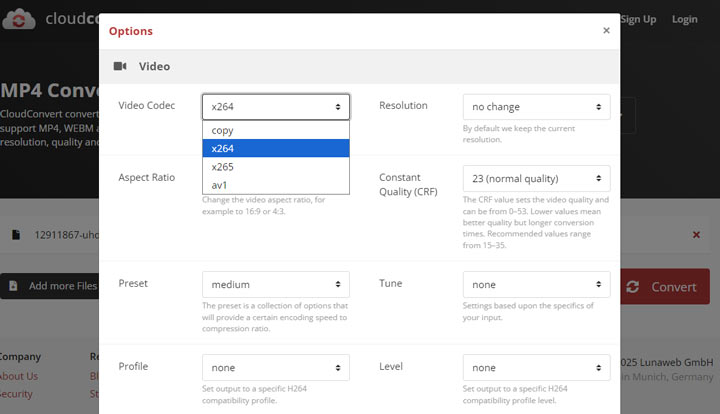This screenshot has width=720, height=414.
Task: Click the Video Codec label
Action: pyautogui.click(x=146, y=106)
